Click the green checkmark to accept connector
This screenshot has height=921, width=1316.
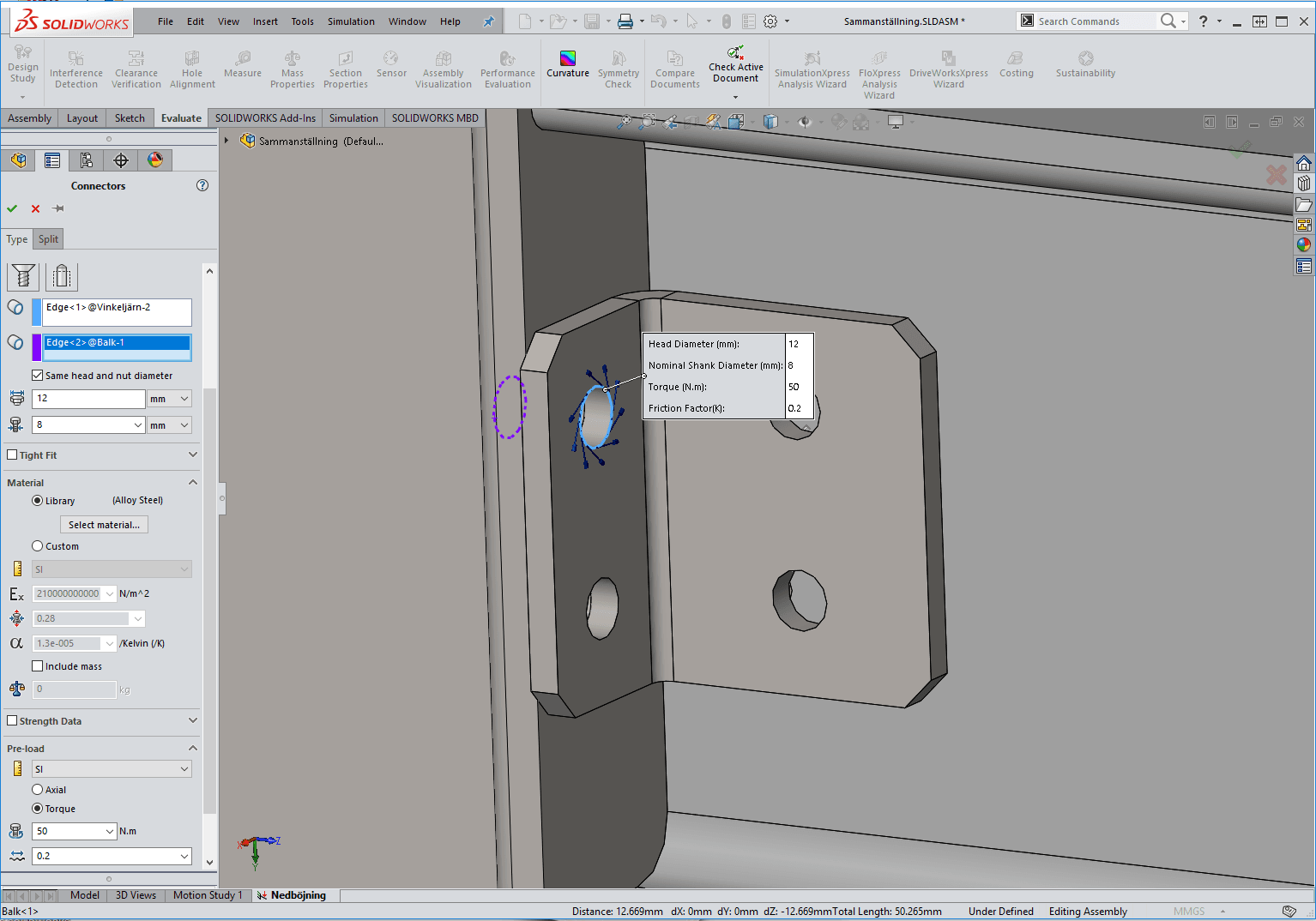click(x=12, y=208)
